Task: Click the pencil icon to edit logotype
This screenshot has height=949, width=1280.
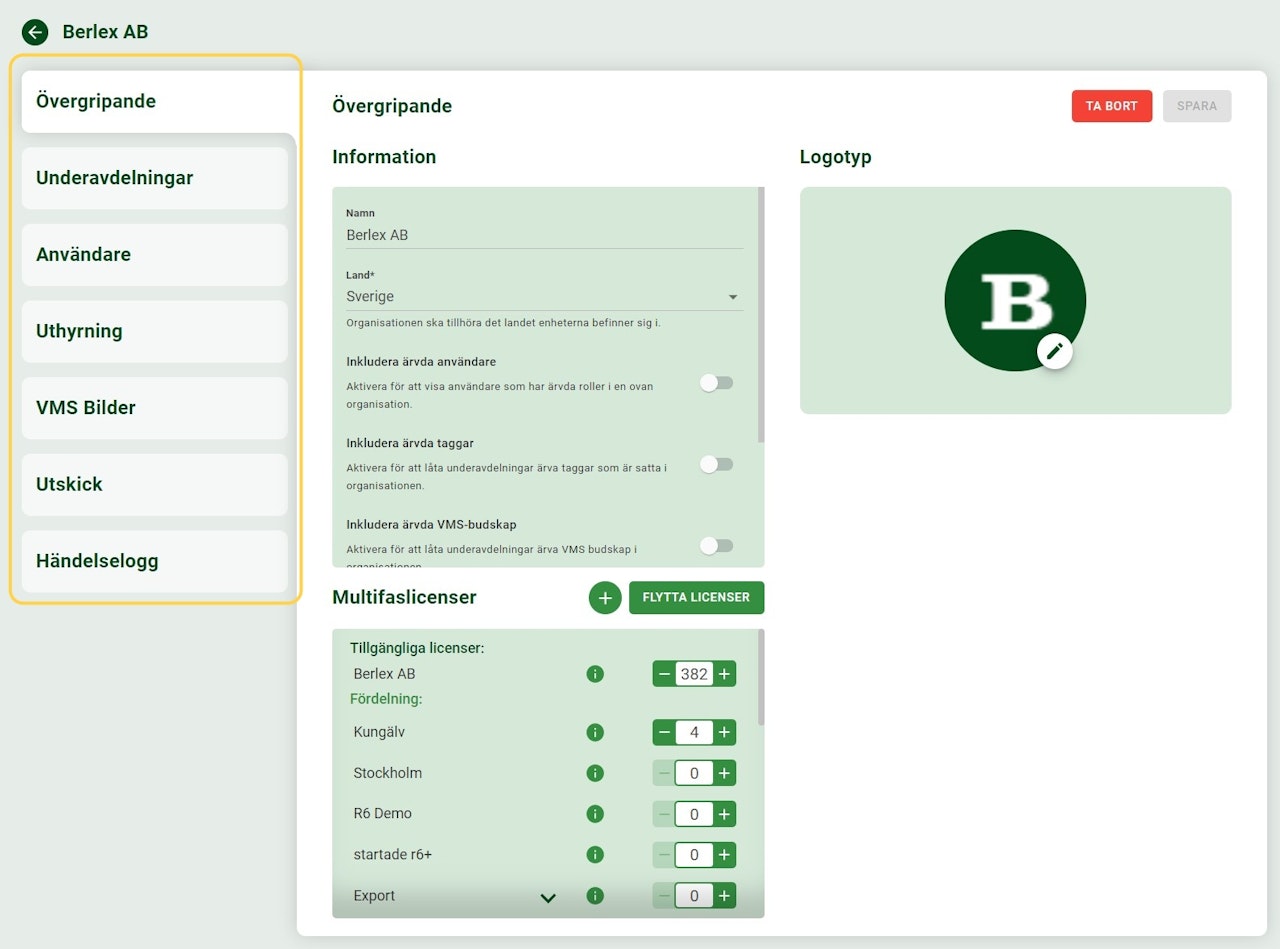Action: pyautogui.click(x=1054, y=351)
